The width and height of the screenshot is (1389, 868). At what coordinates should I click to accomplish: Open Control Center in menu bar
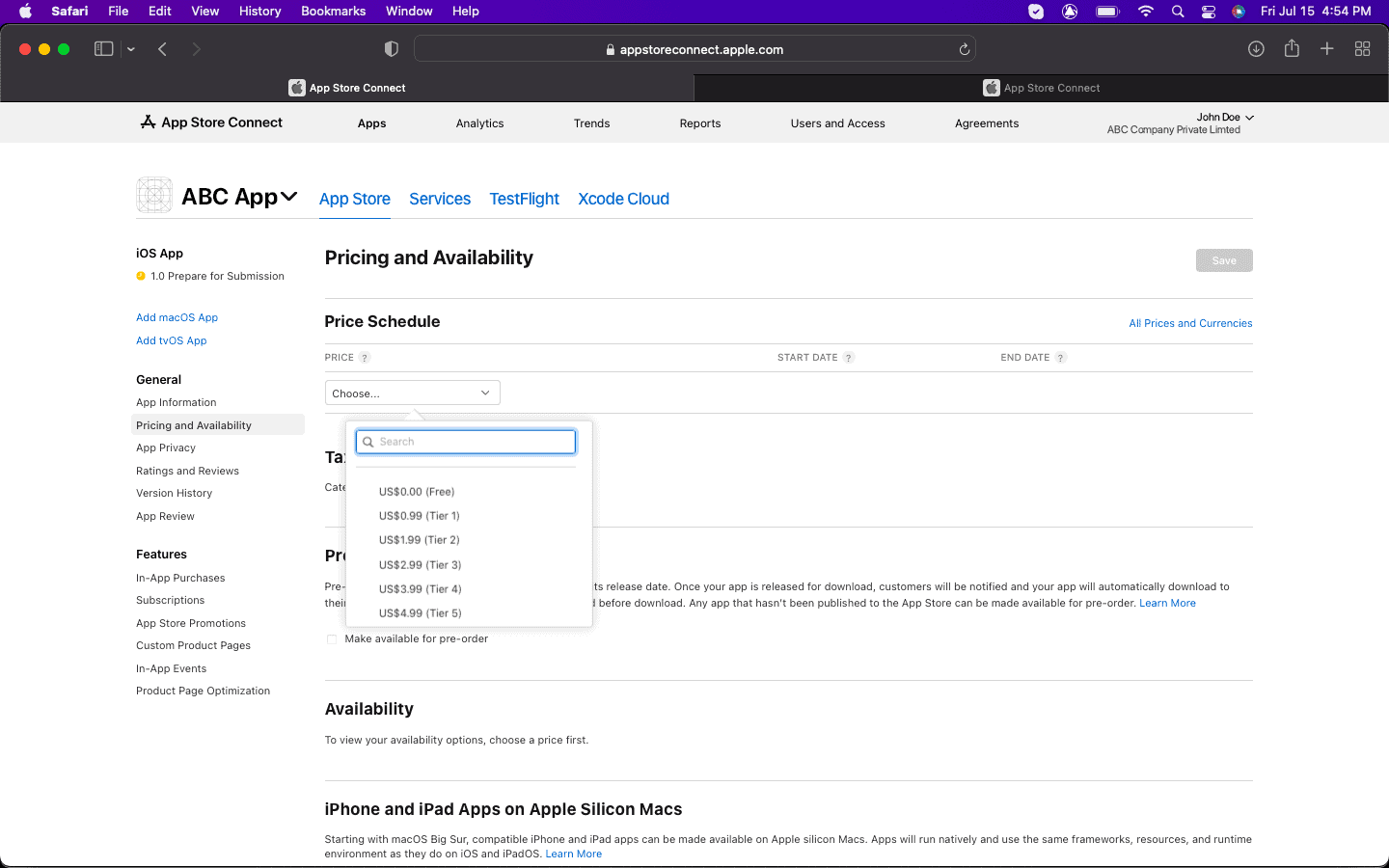(1209, 12)
